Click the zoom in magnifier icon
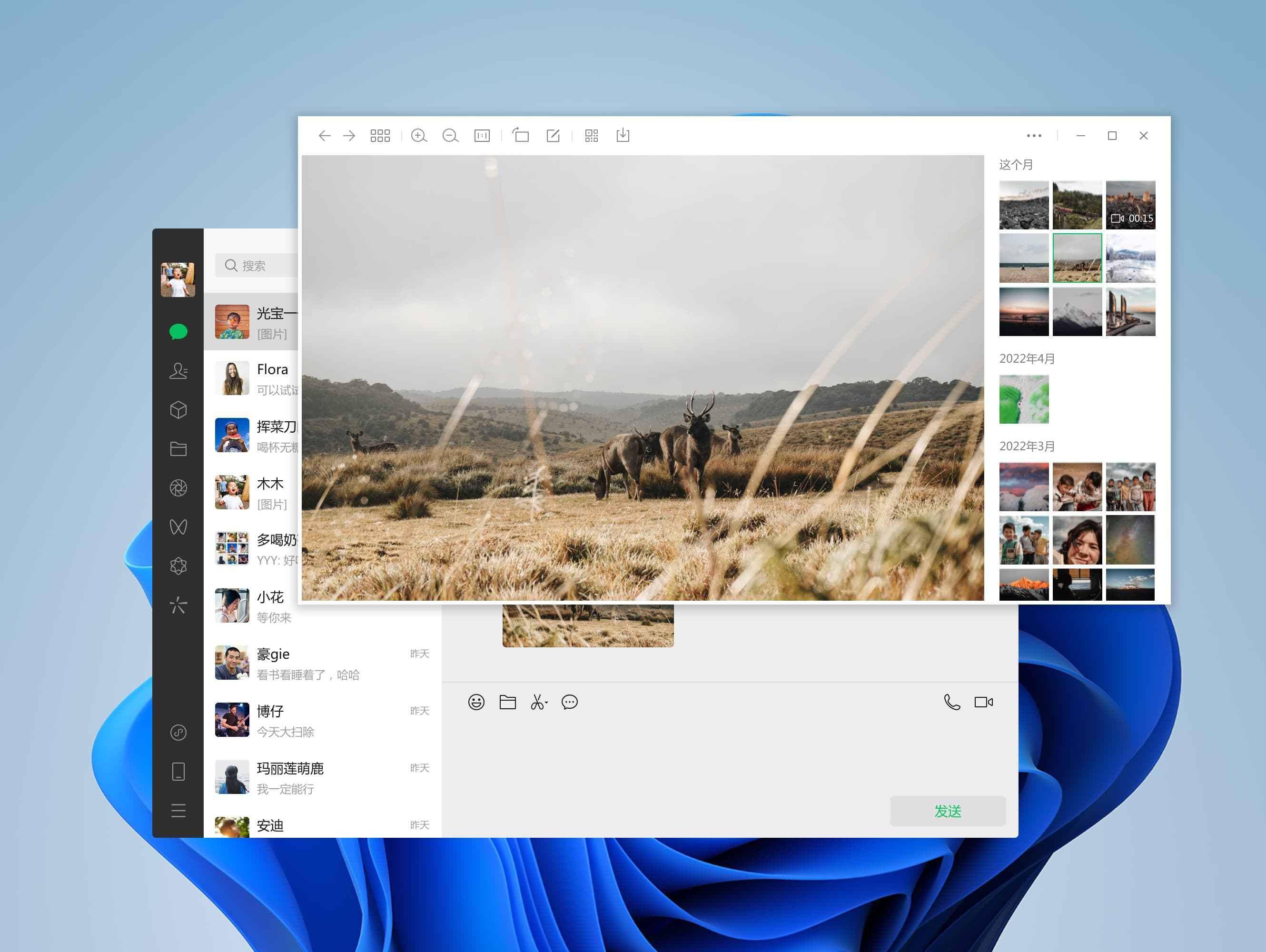Screen dimensions: 1266x952 tap(419, 136)
